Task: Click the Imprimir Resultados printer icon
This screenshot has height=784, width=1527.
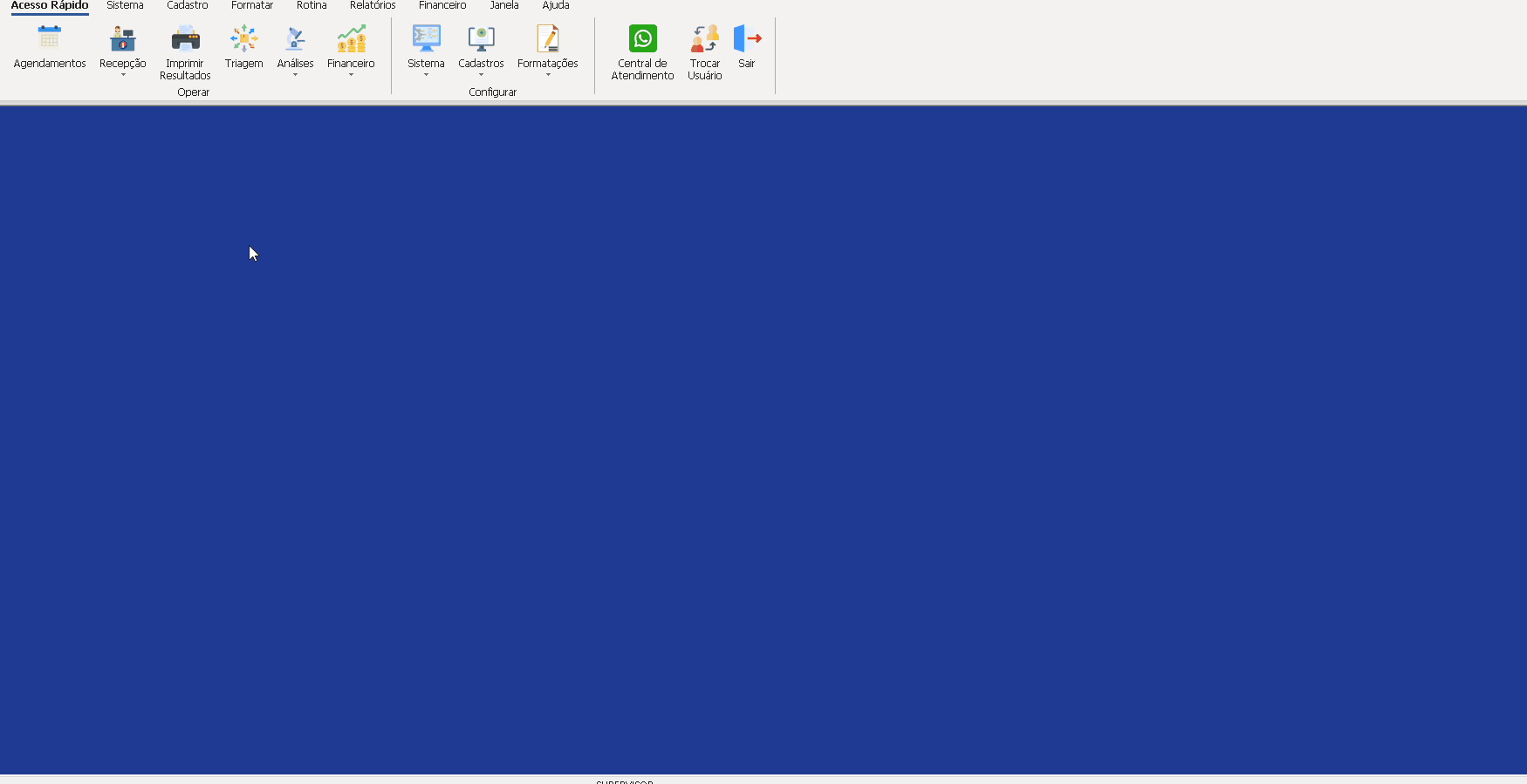Action: [185, 38]
